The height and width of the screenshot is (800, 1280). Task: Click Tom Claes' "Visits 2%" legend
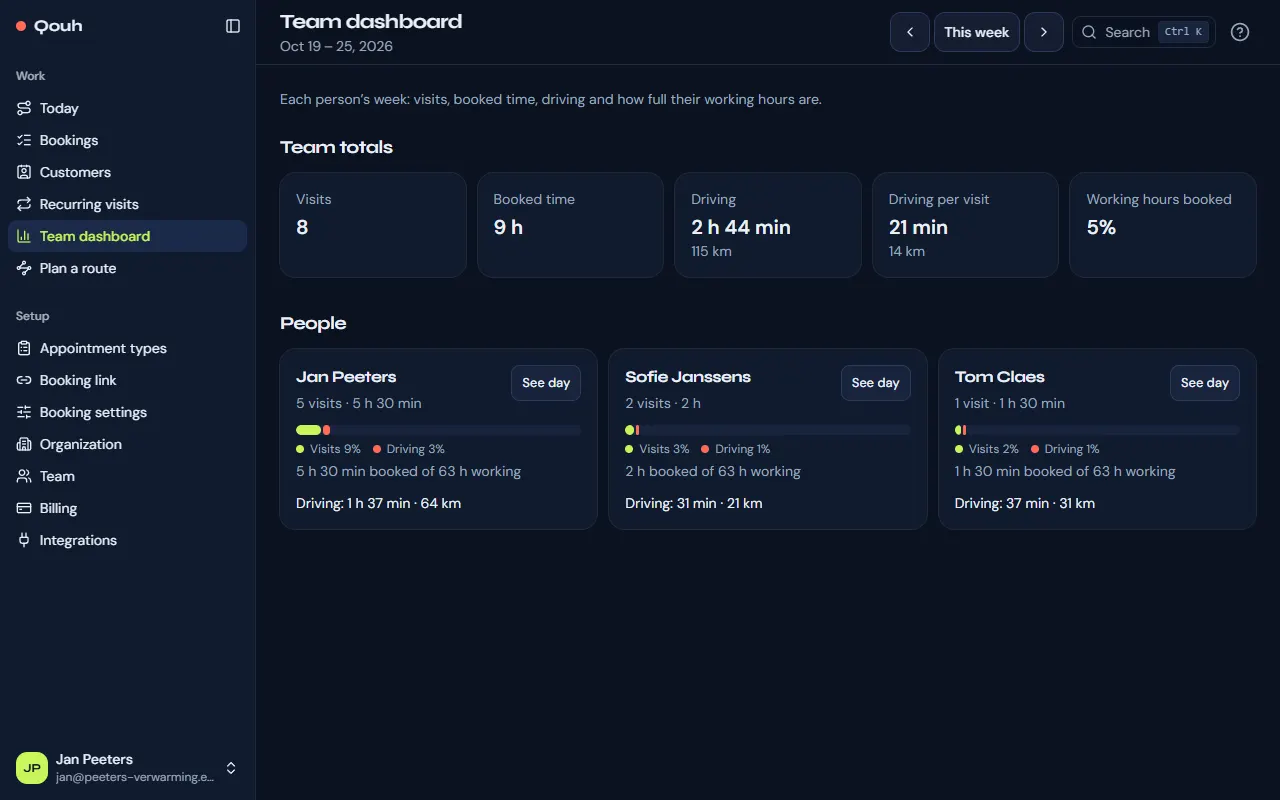click(987, 449)
